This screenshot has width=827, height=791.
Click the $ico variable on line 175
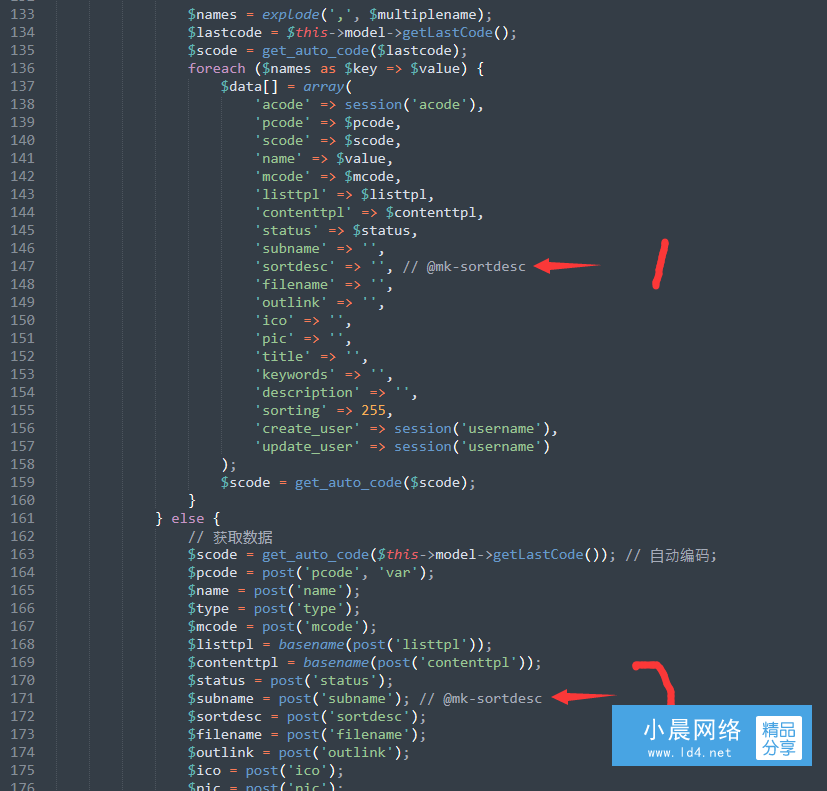click(x=204, y=771)
